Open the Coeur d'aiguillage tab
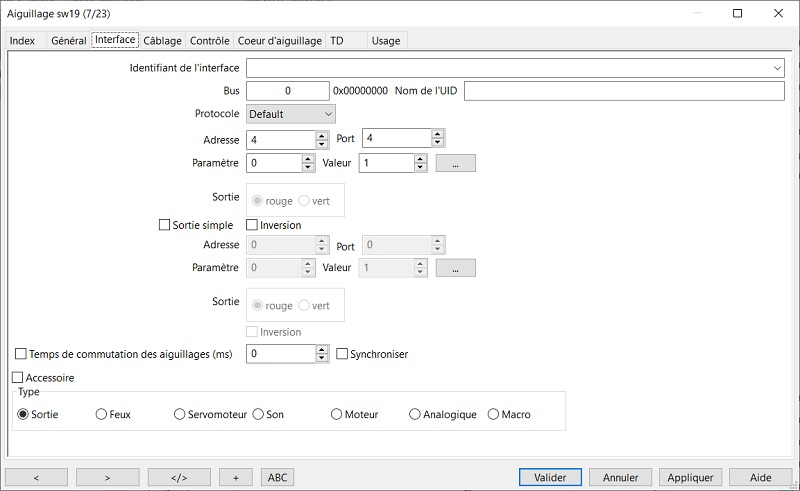 [280, 41]
